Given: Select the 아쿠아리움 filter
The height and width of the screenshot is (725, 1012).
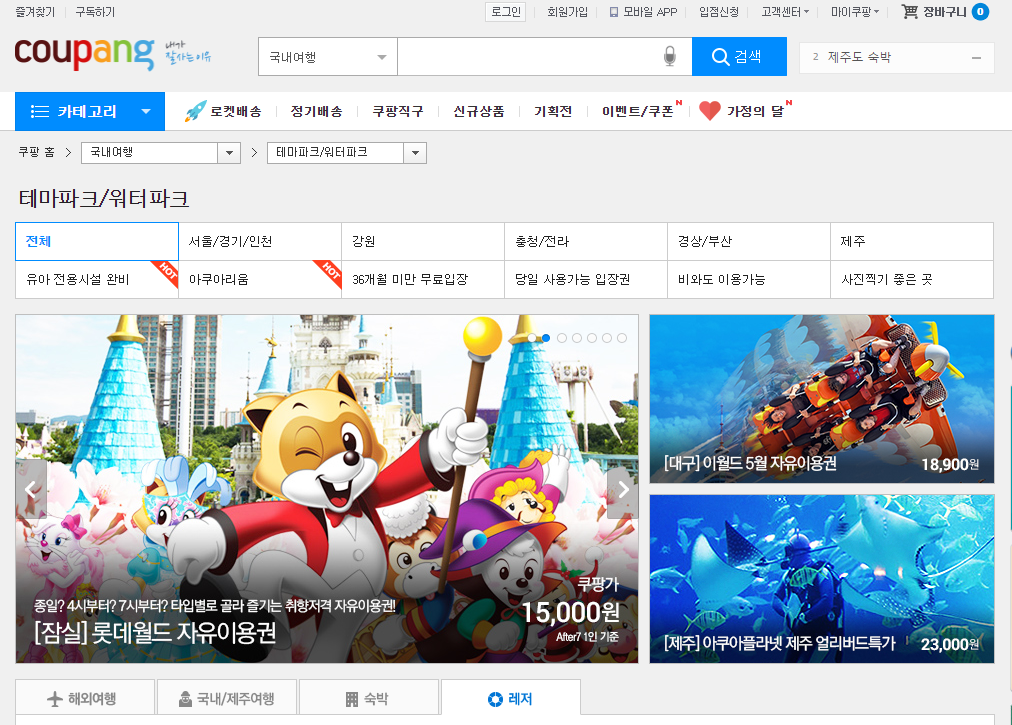Looking at the screenshot, I should click(x=260, y=280).
